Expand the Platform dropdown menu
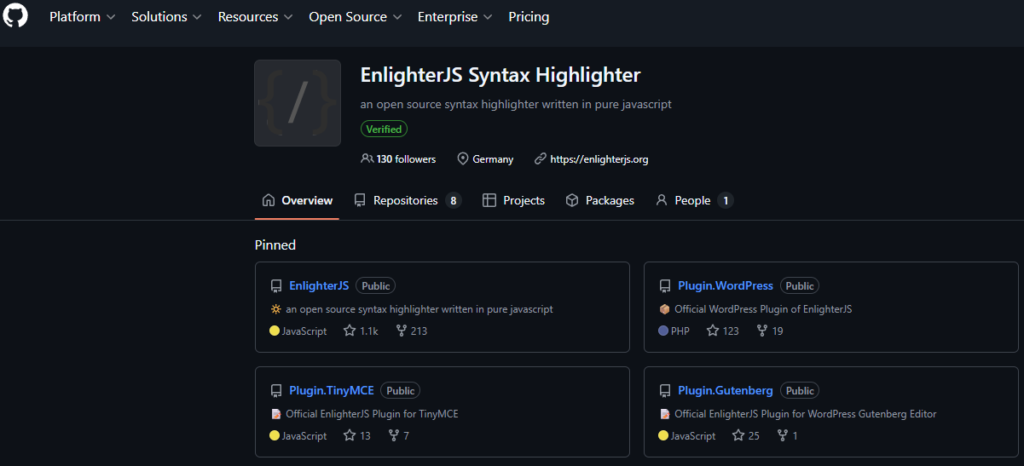 coord(82,17)
